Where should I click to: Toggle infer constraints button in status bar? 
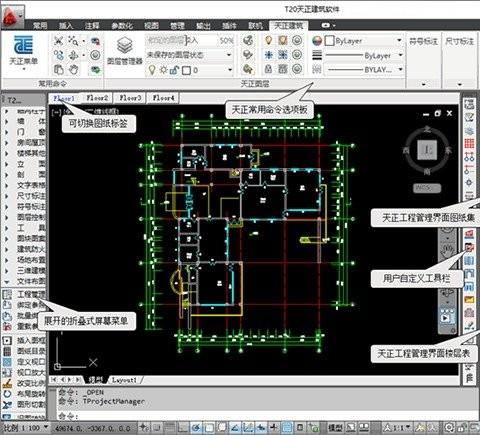point(144,427)
